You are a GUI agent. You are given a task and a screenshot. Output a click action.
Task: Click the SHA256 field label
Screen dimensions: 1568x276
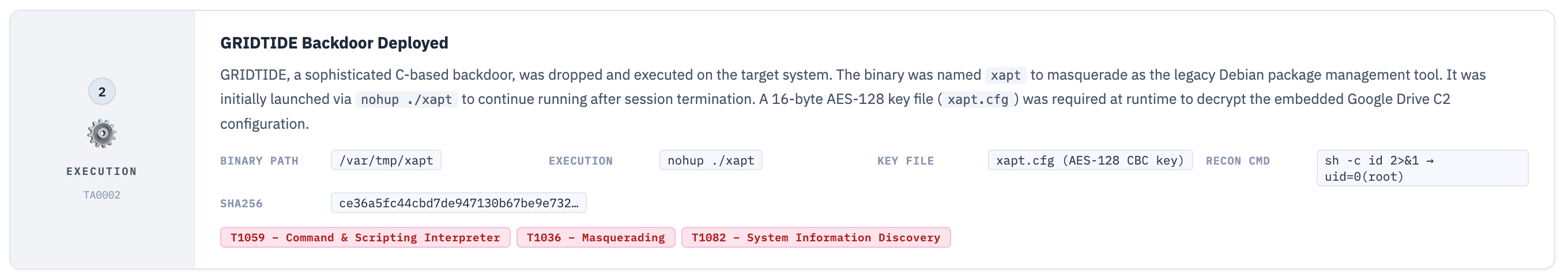click(x=241, y=204)
